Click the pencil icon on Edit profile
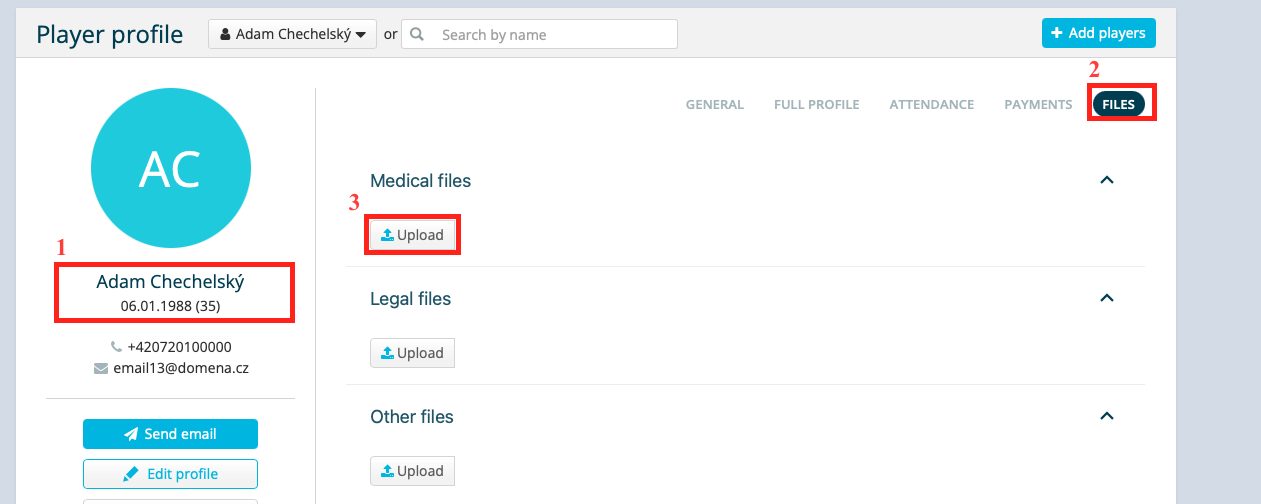The image size is (1261, 504). tap(130, 474)
